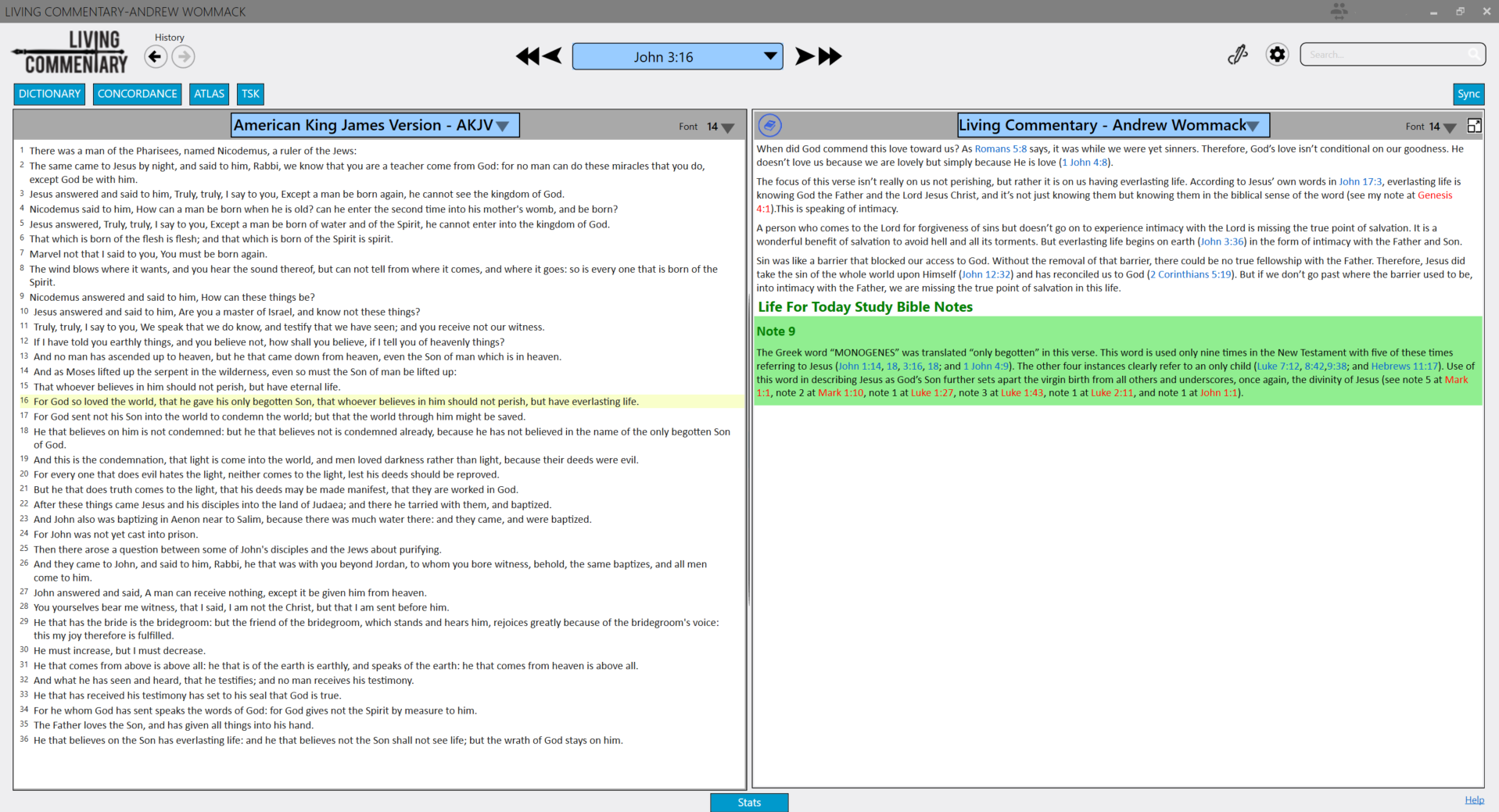
Task: Go to previous verse using single left arrow
Action: [552, 56]
